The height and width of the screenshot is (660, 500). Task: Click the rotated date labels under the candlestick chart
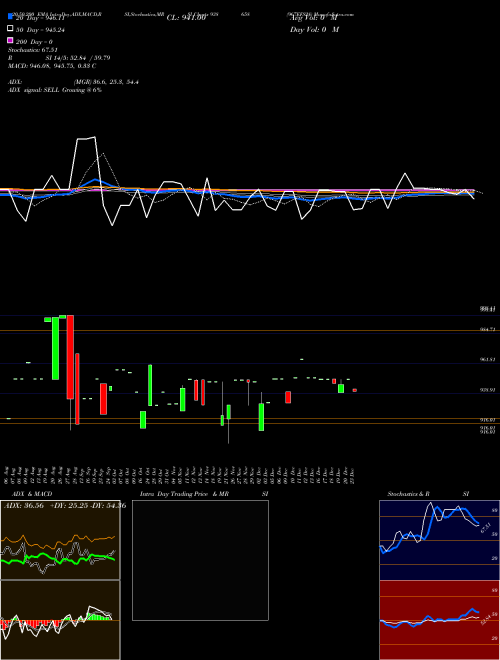click(180, 476)
